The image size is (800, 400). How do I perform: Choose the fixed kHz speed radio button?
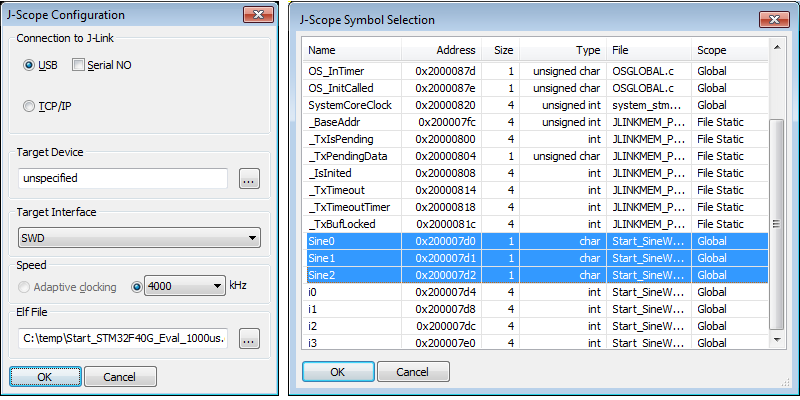(136, 286)
